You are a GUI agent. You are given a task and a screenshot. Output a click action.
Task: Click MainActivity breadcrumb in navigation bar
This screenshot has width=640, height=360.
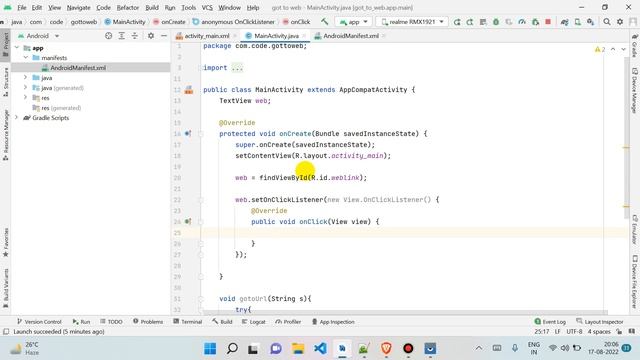(125, 22)
